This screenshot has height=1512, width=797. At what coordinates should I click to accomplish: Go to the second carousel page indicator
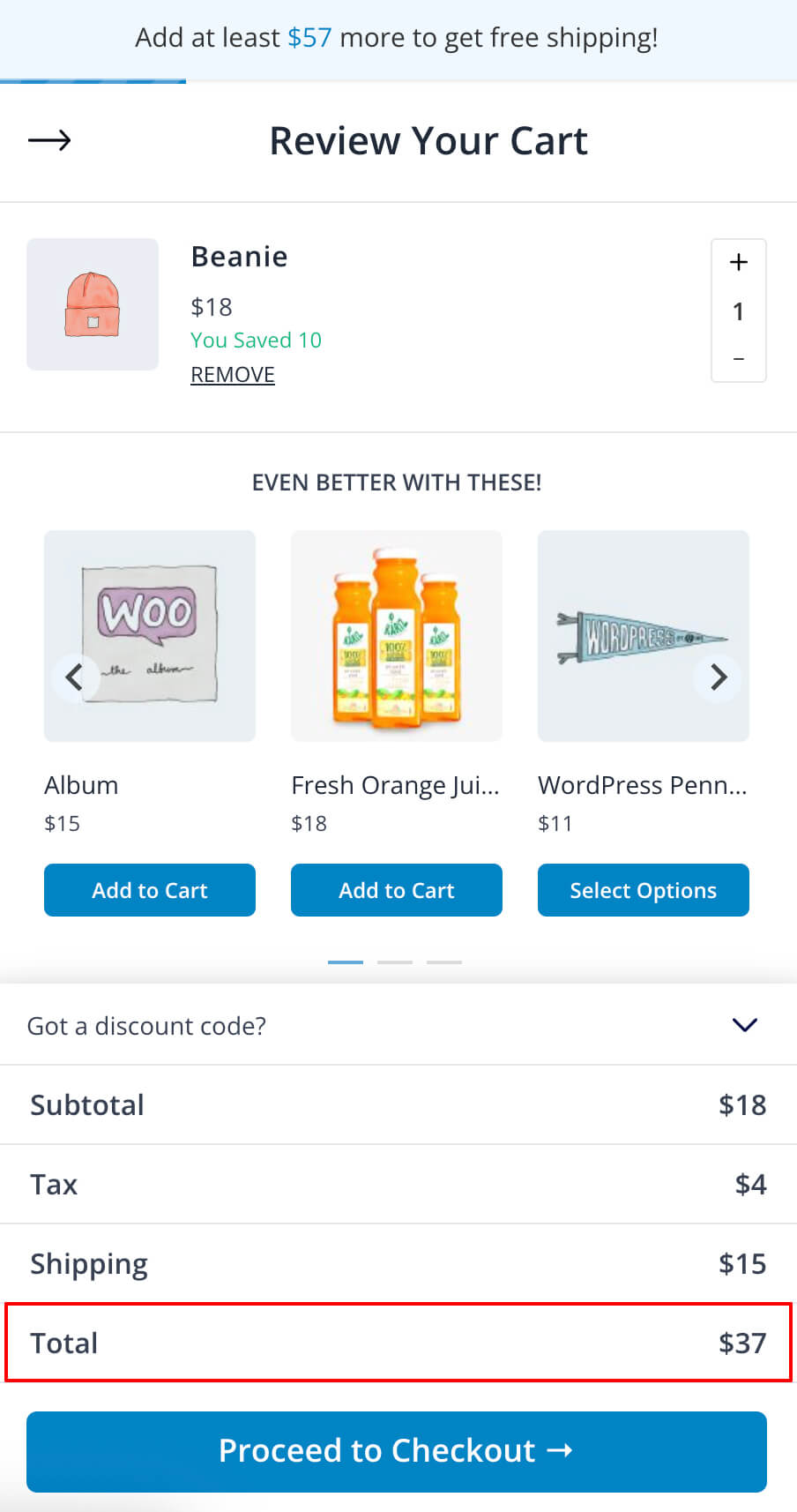tap(395, 962)
